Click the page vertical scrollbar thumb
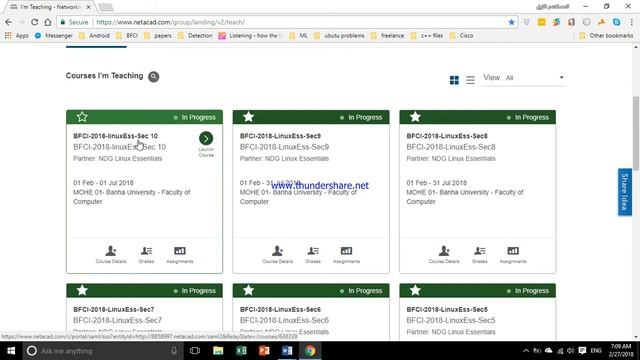 point(636,133)
